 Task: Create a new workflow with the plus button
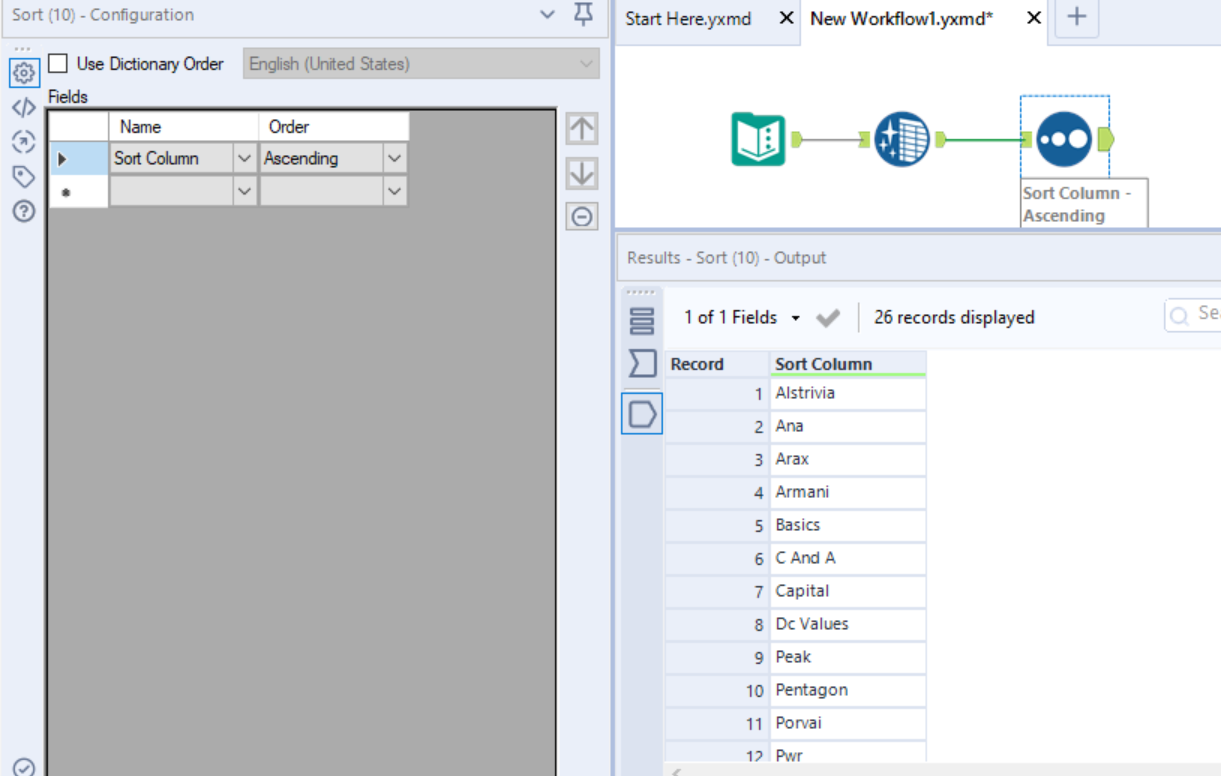pos(1076,18)
